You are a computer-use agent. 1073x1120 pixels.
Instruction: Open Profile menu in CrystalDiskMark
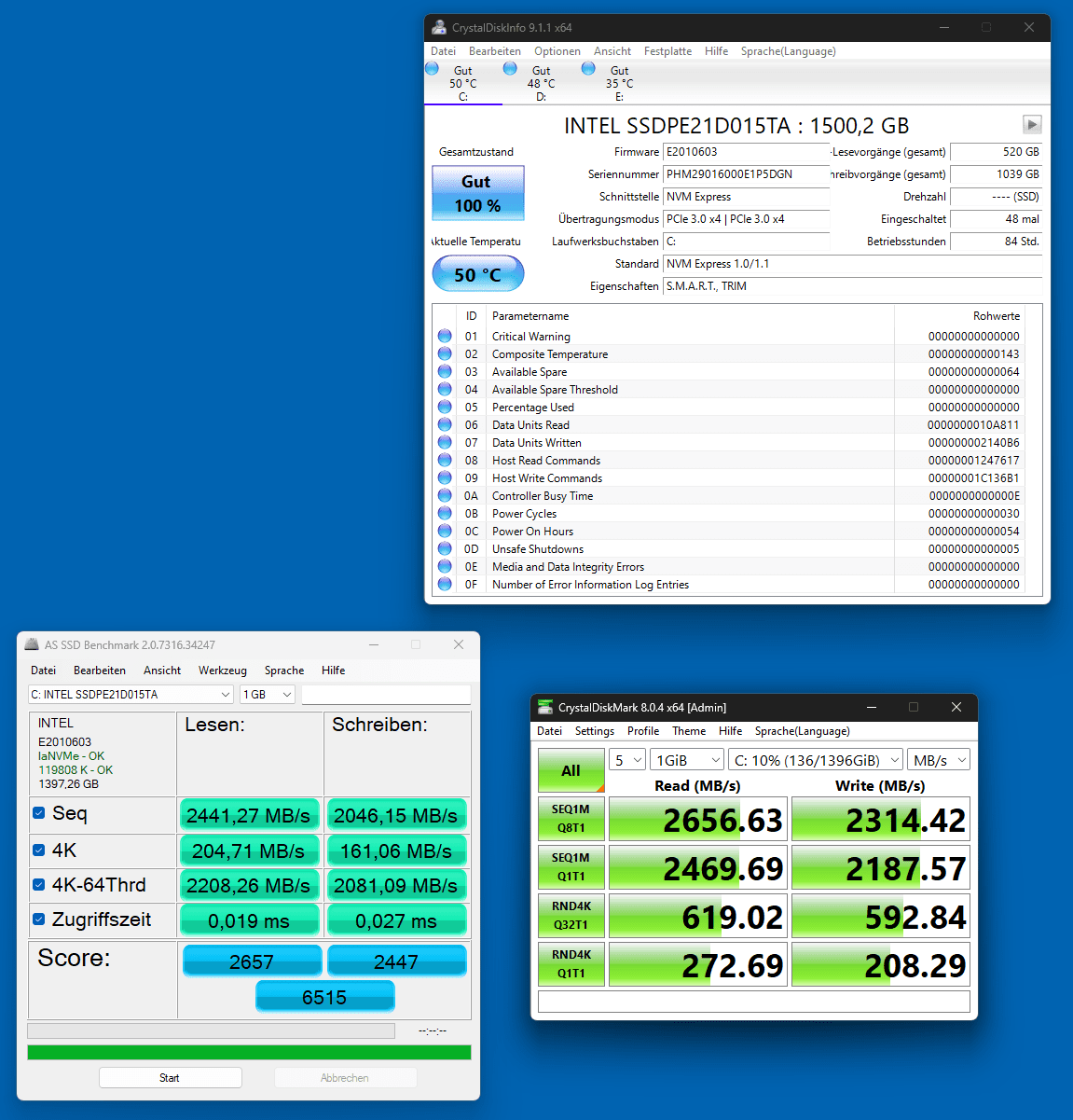643,731
